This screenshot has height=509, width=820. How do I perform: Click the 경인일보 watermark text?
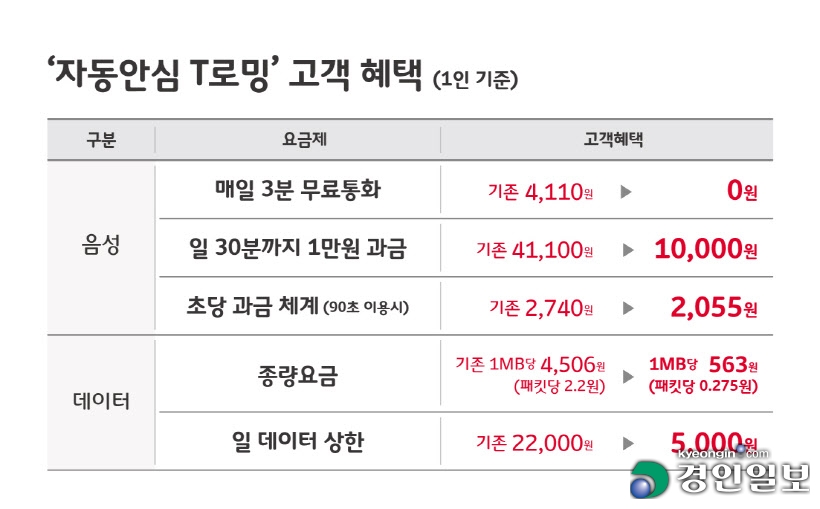coord(743,478)
